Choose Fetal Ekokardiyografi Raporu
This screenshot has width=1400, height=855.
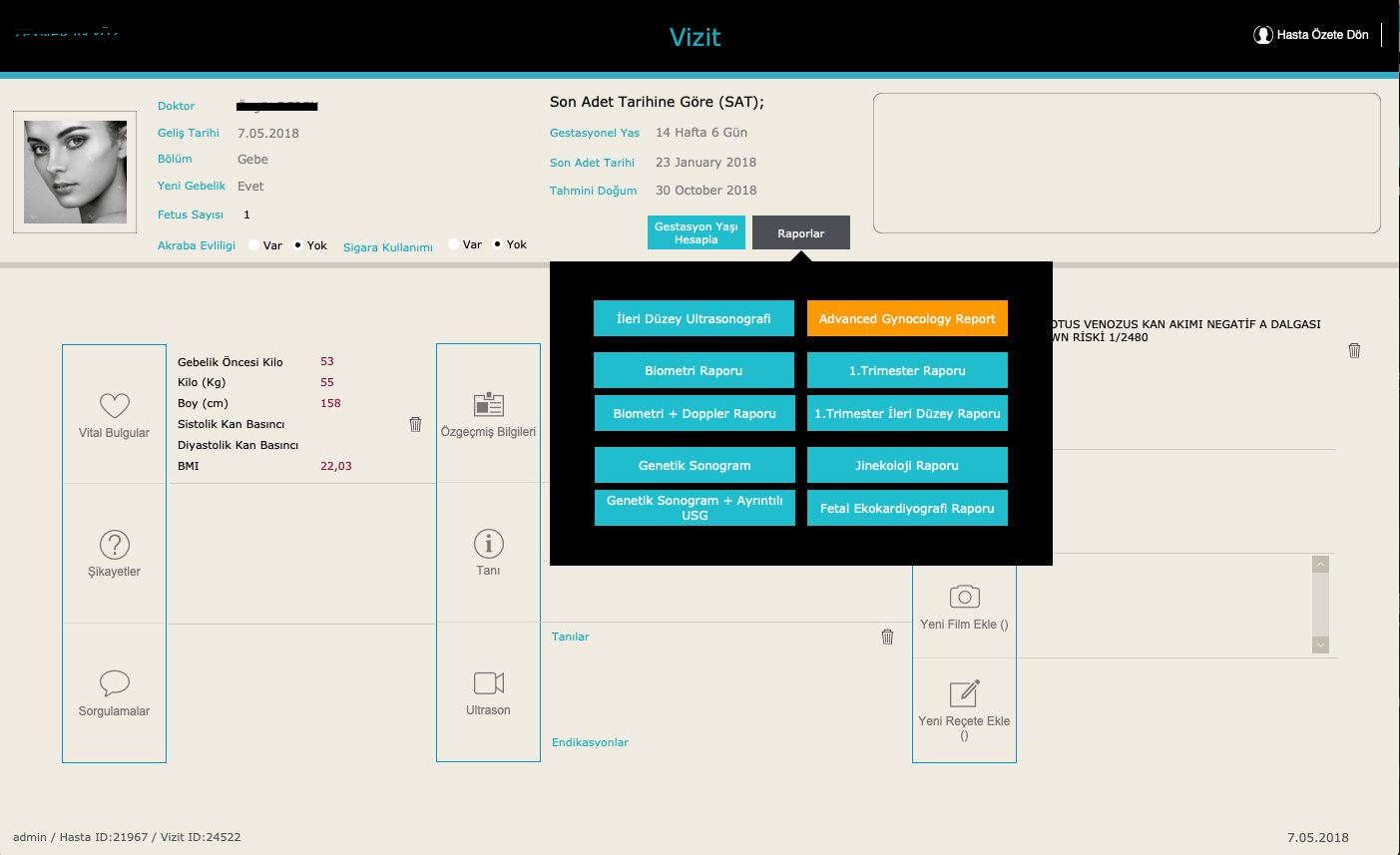(907, 508)
